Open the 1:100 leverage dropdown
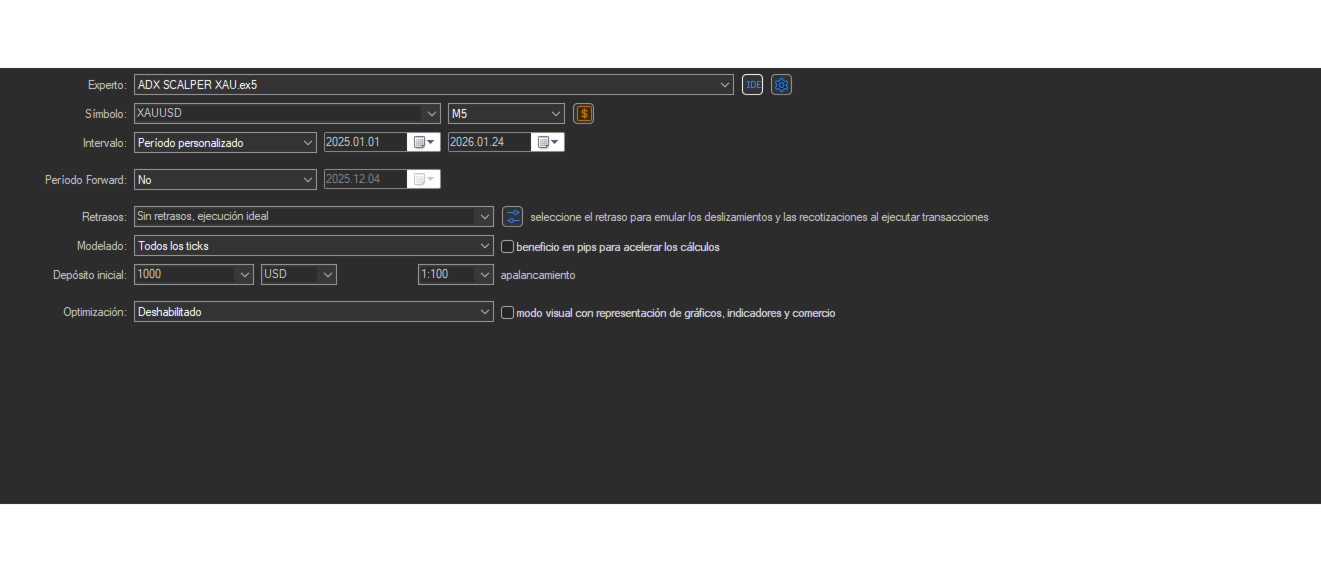 point(485,274)
